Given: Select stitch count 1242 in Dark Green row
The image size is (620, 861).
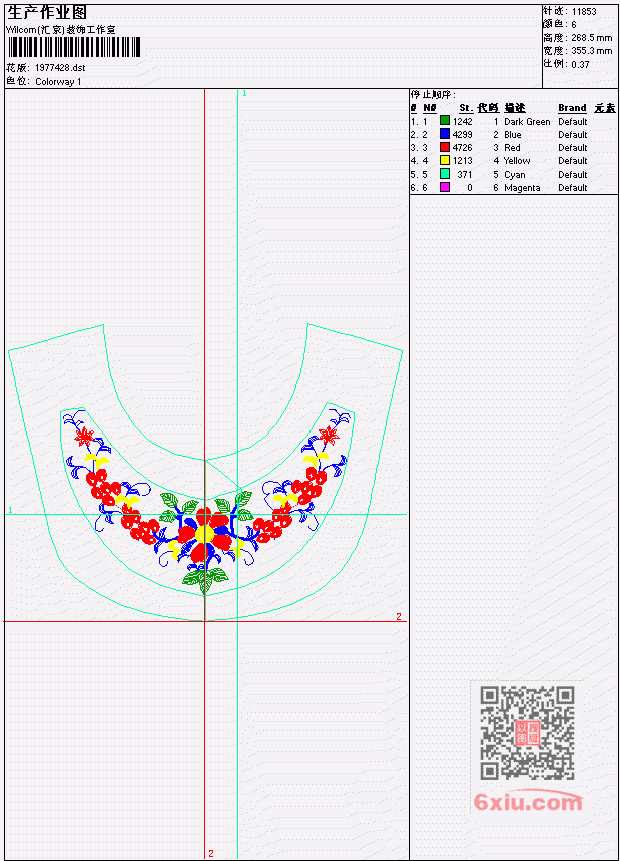Looking at the screenshot, I should click(462, 121).
